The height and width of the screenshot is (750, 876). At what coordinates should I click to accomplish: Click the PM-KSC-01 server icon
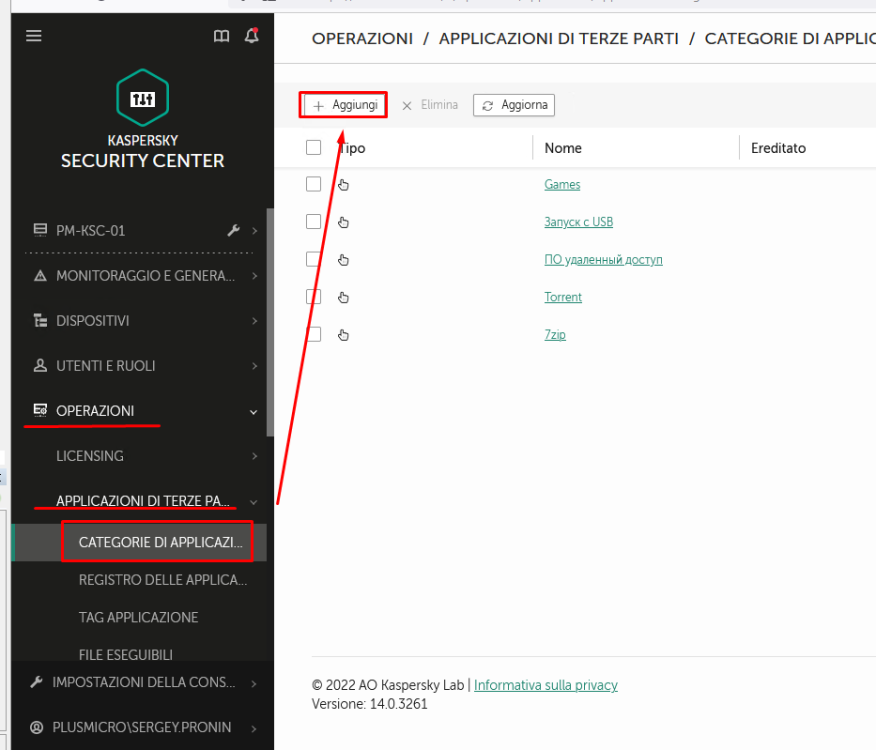click(40, 230)
